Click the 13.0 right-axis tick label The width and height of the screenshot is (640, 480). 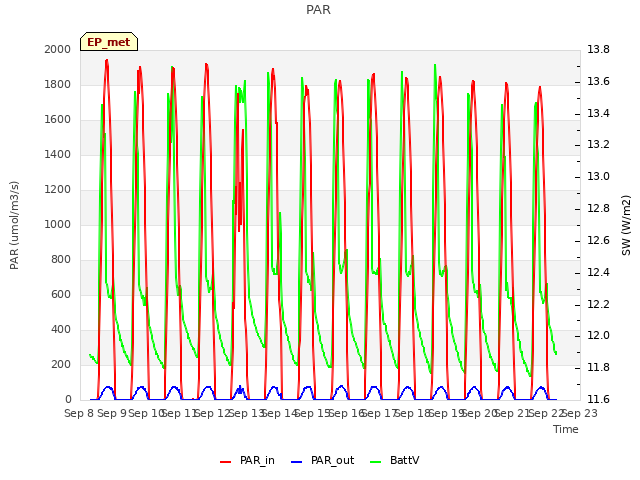point(598,176)
